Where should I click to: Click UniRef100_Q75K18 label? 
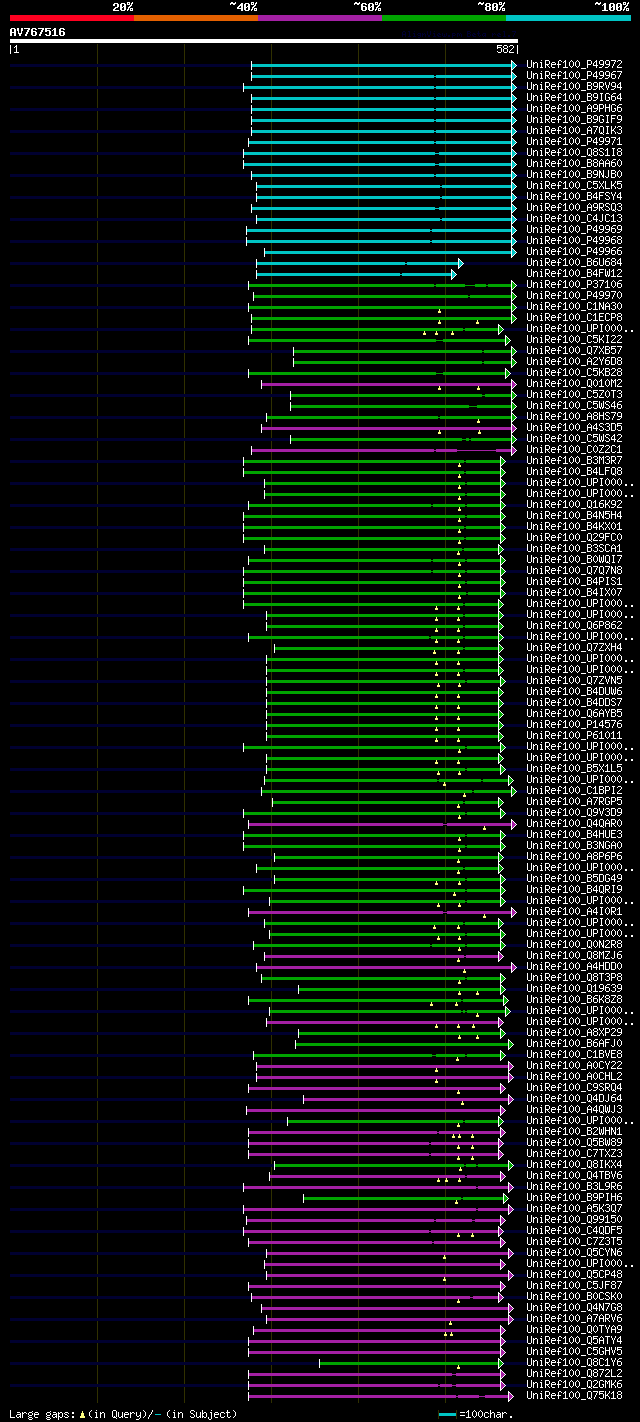pos(574,1395)
